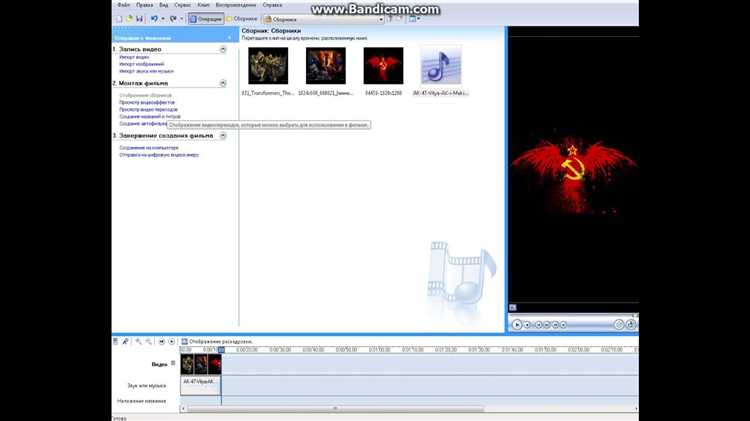
Task: Click the Back to start preview button
Action: click(539, 325)
